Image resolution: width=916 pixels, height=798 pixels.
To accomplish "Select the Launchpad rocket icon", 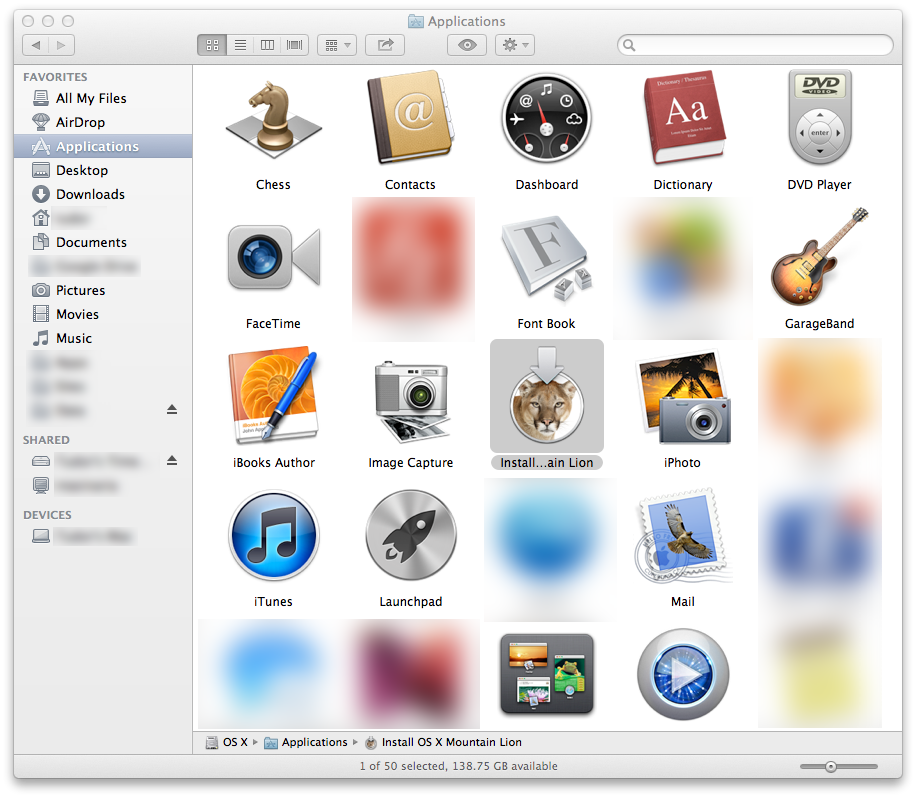I will tap(411, 535).
